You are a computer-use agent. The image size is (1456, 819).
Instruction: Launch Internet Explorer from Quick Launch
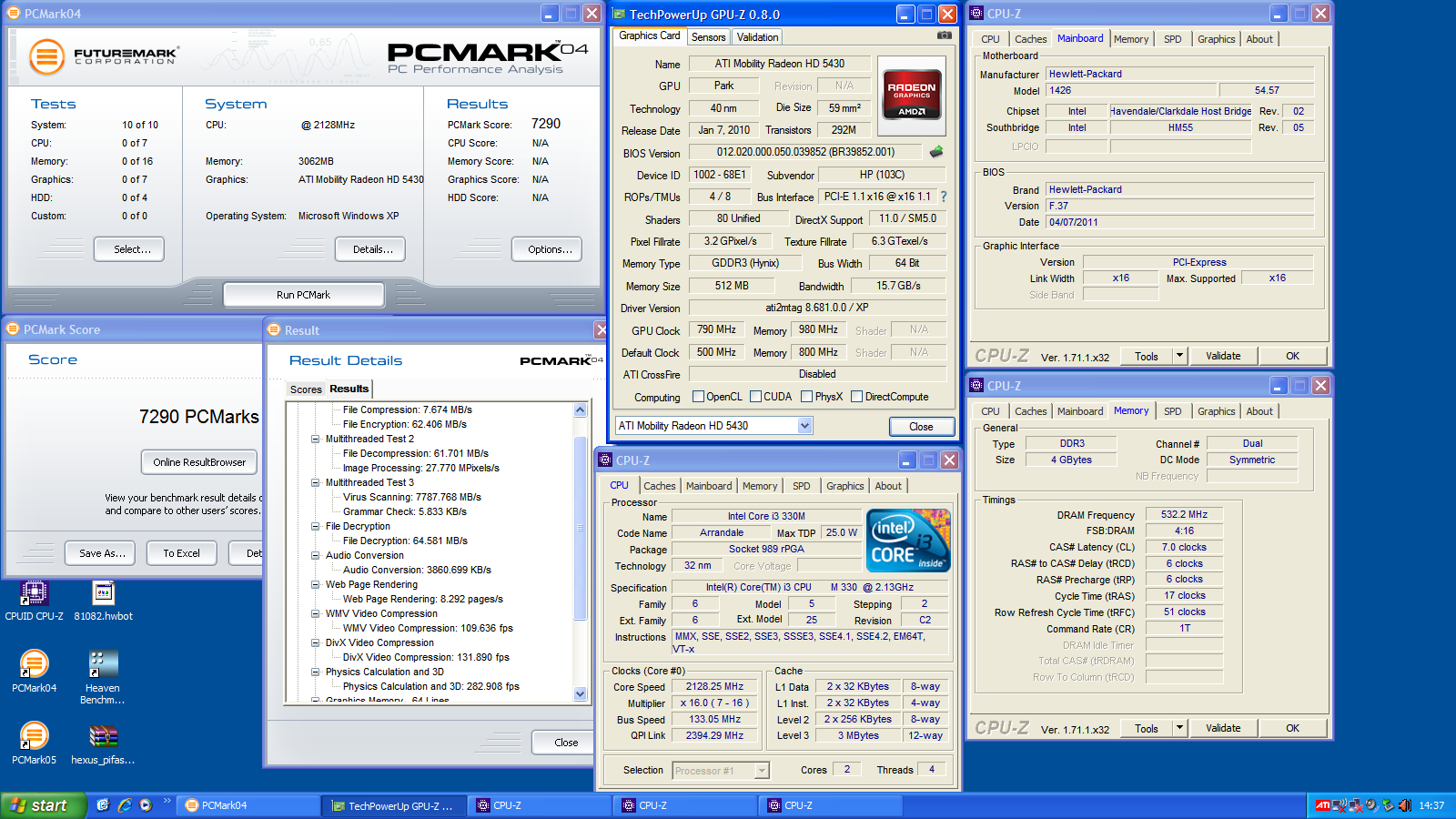coord(125,805)
